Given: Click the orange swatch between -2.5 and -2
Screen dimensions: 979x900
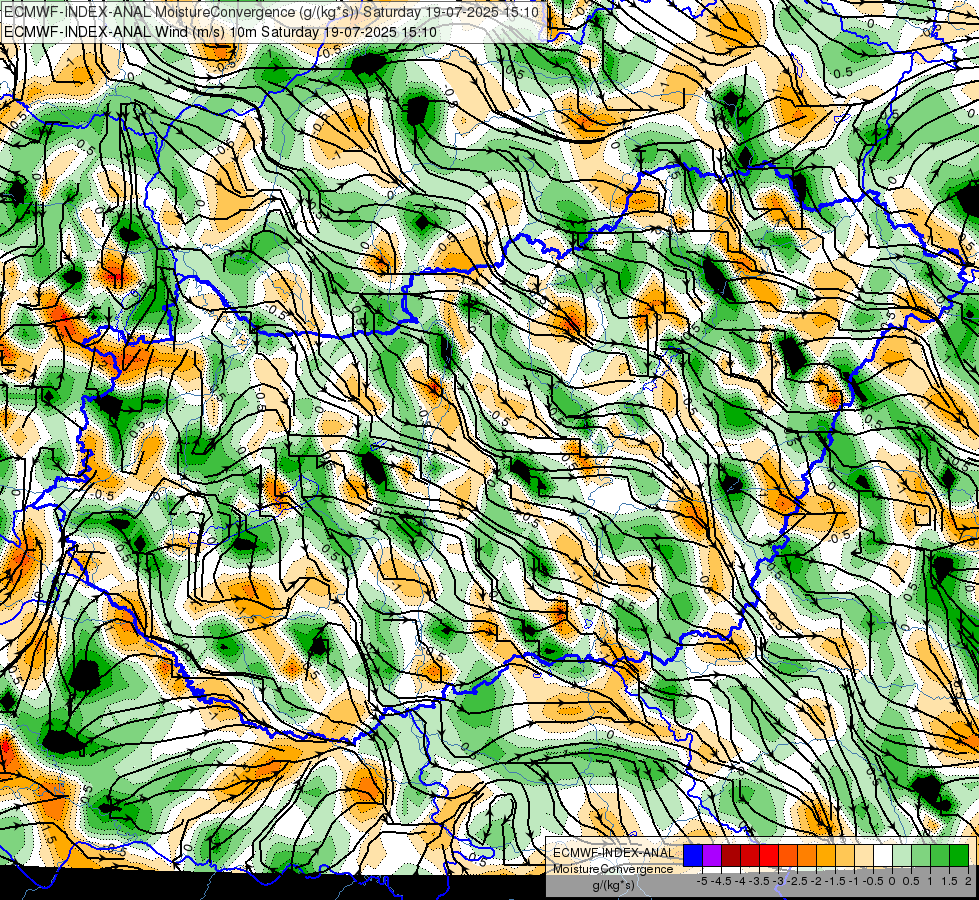Looking at the screenshot, I should point(807,856).
